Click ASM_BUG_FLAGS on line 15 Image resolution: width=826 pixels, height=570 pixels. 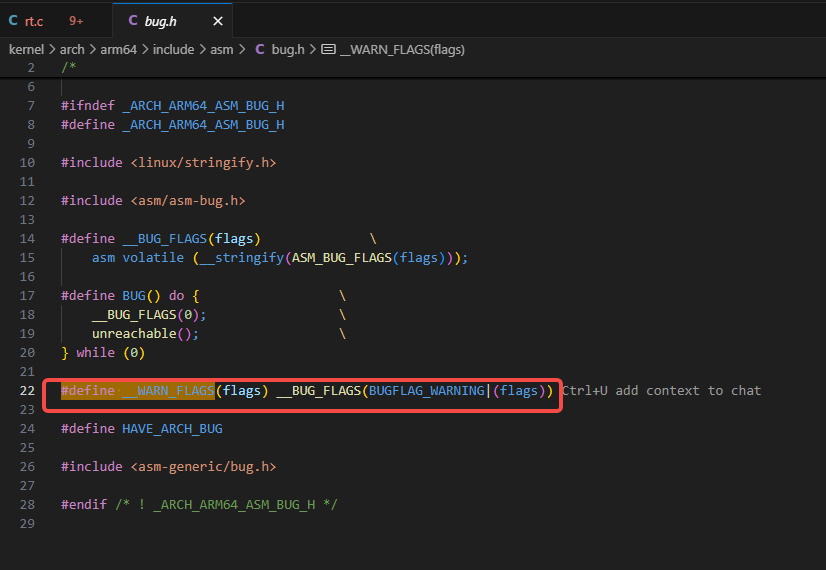click(x=342, y=258)
